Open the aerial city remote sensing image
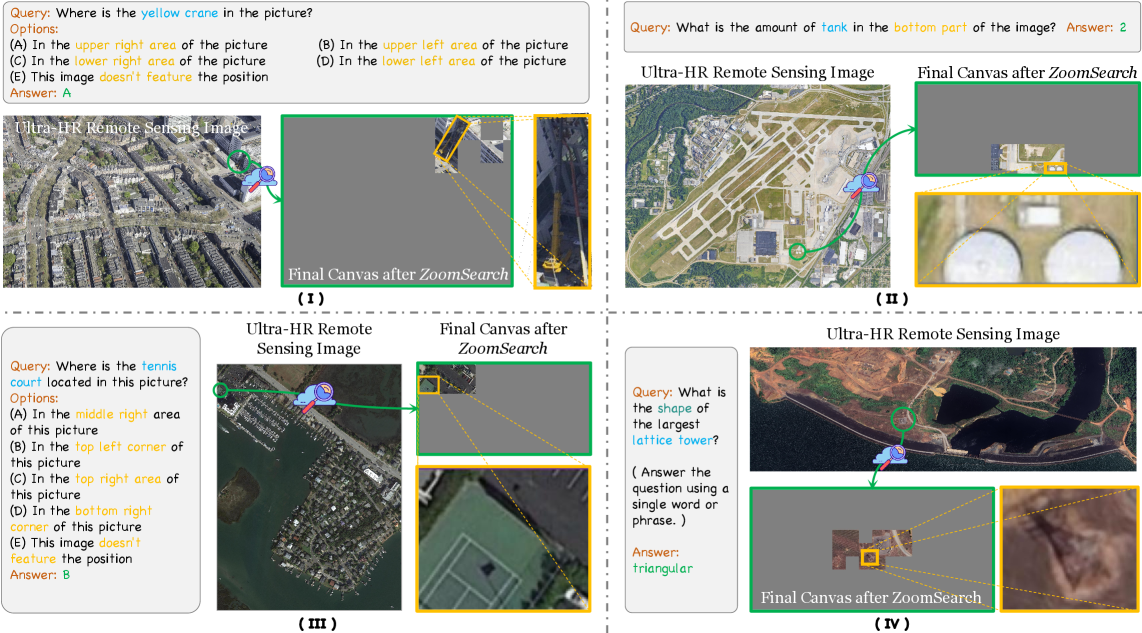Viewport: 1142px width, 633px height. tap(132, 201)
